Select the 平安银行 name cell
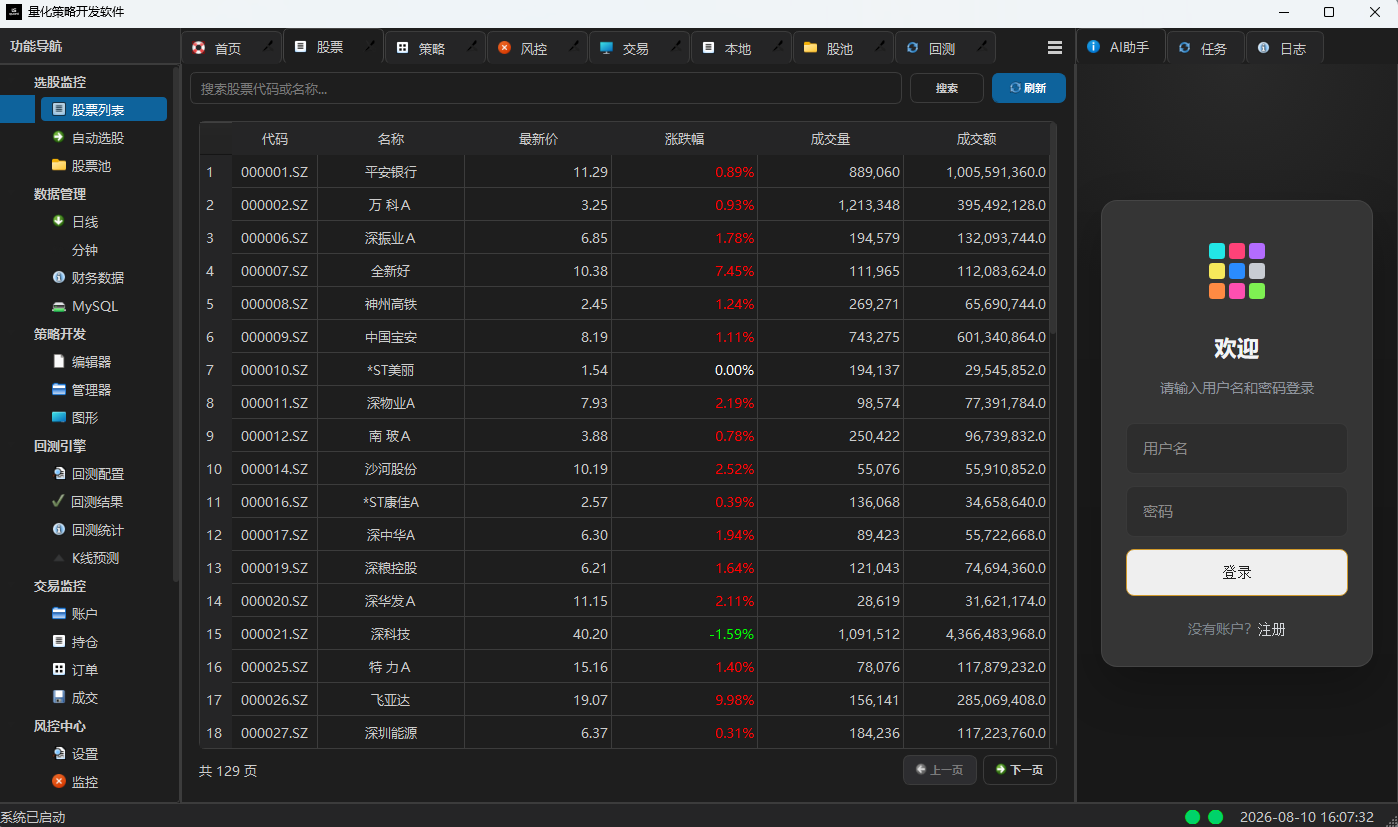This screenshot has height=827, width=1398. coord(391,172)
